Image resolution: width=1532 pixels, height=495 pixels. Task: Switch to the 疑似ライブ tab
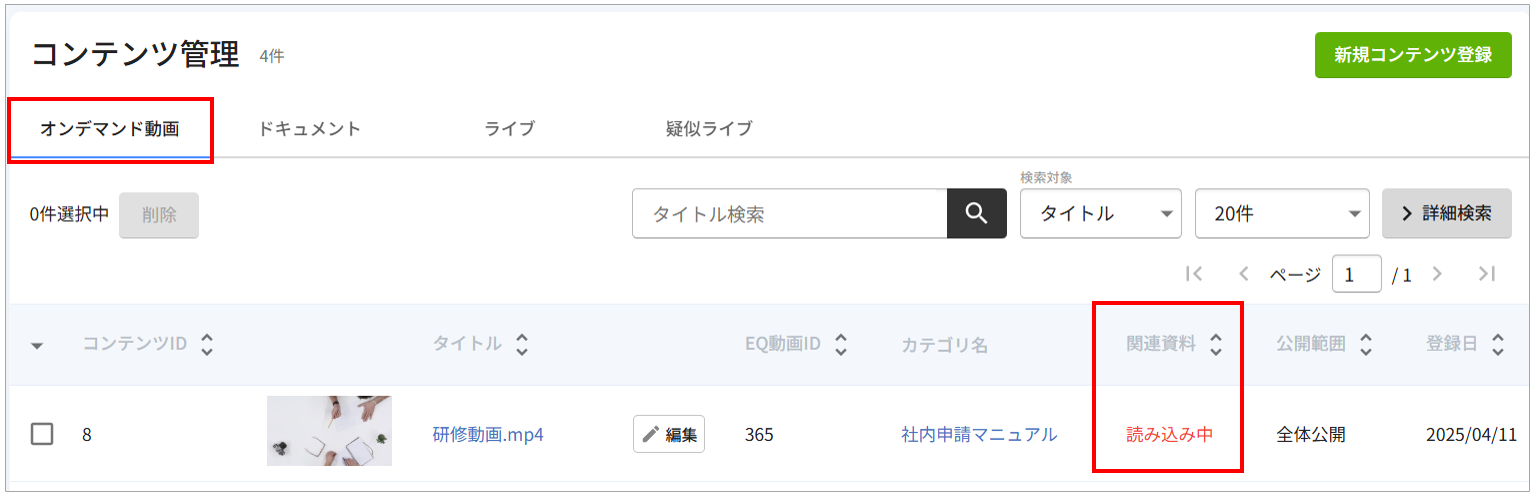tap(709, 129)
